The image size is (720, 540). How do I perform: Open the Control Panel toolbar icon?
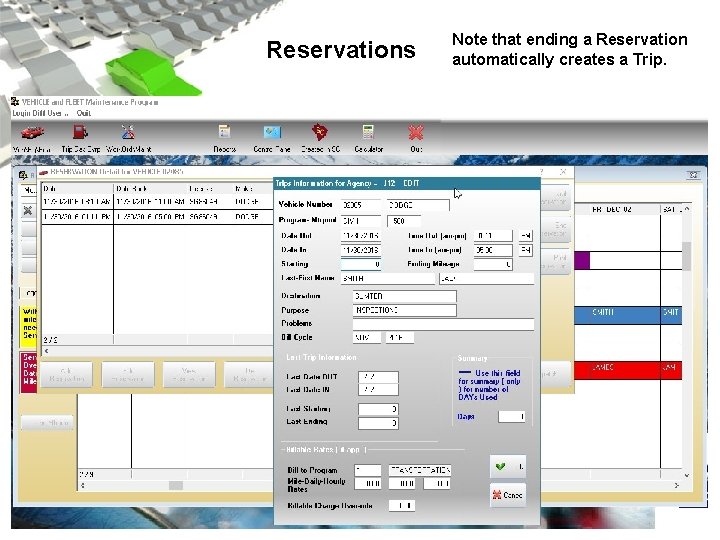pos(272,132)
